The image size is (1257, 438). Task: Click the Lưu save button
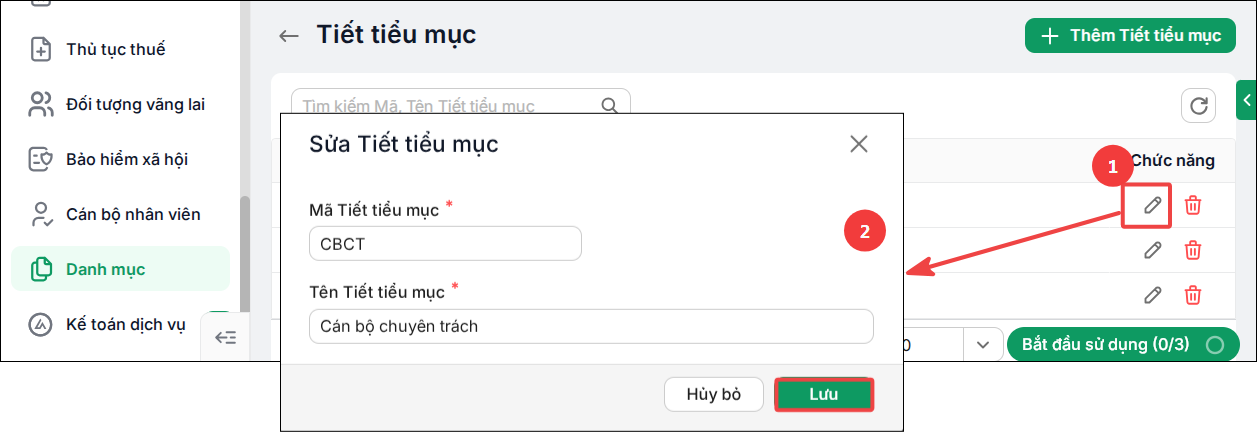coord(824,394)
